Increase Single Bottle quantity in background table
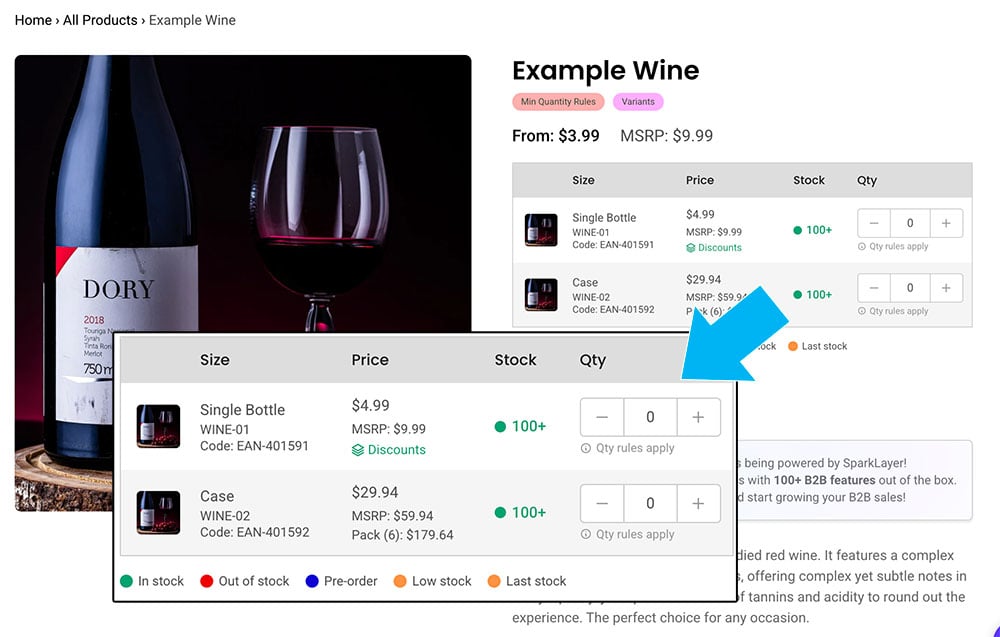Viewport: 1000px width, 637px height. [946, 224]
